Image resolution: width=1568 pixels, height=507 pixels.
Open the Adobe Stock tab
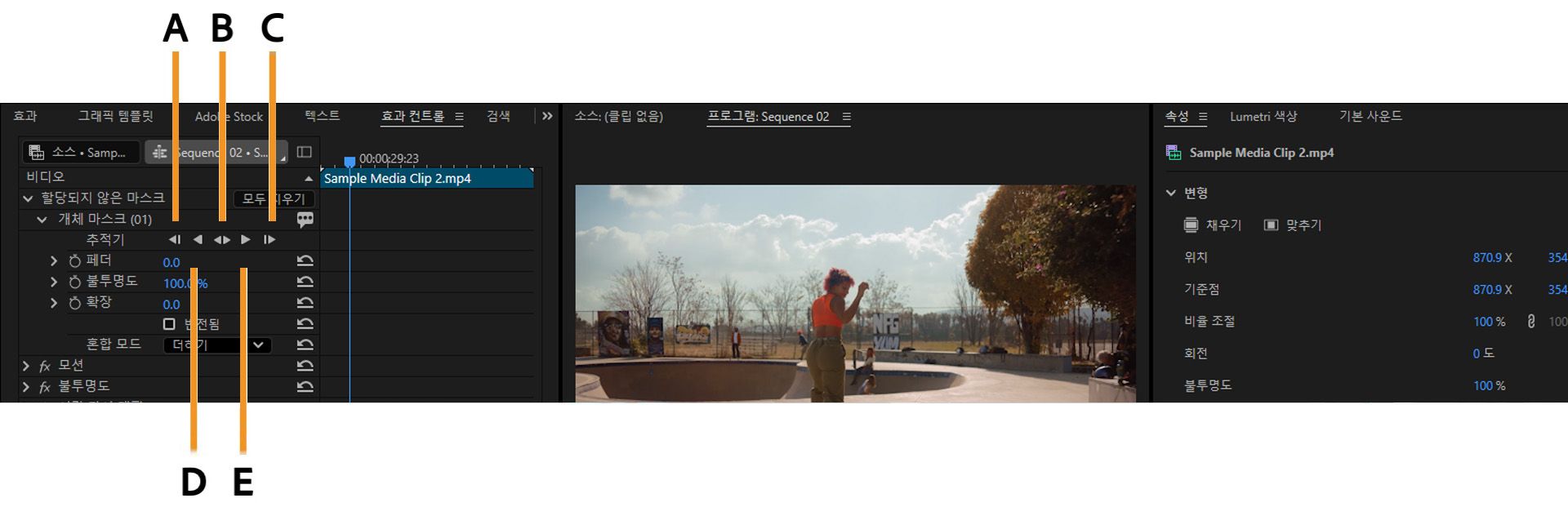point(229,117)
